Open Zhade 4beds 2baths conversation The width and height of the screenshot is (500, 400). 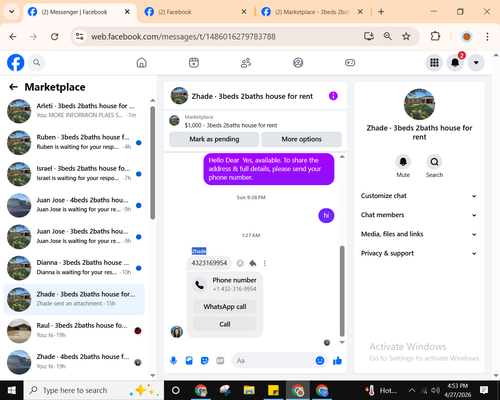point(74,361)
